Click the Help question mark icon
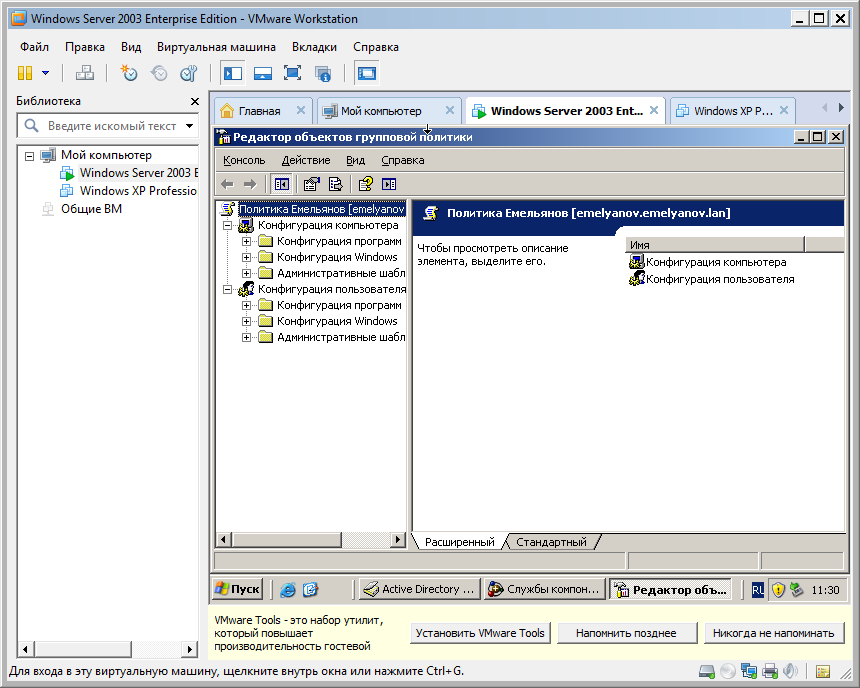 pyautogui.click(x=366, y=184)
